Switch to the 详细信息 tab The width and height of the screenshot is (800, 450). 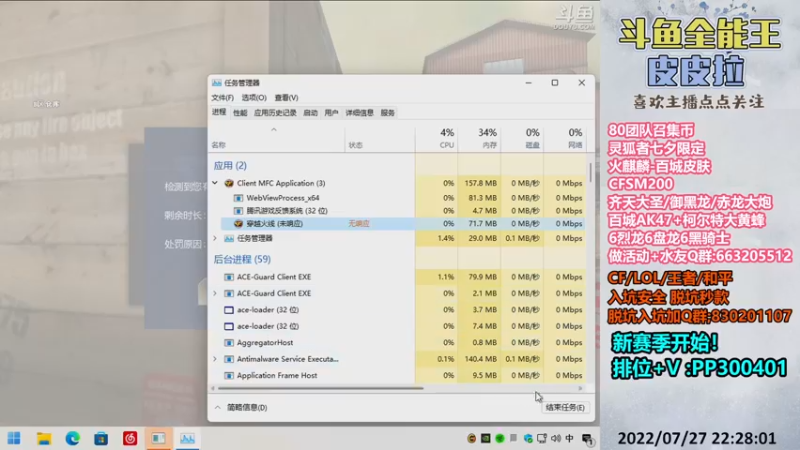(x=360, y=113)
